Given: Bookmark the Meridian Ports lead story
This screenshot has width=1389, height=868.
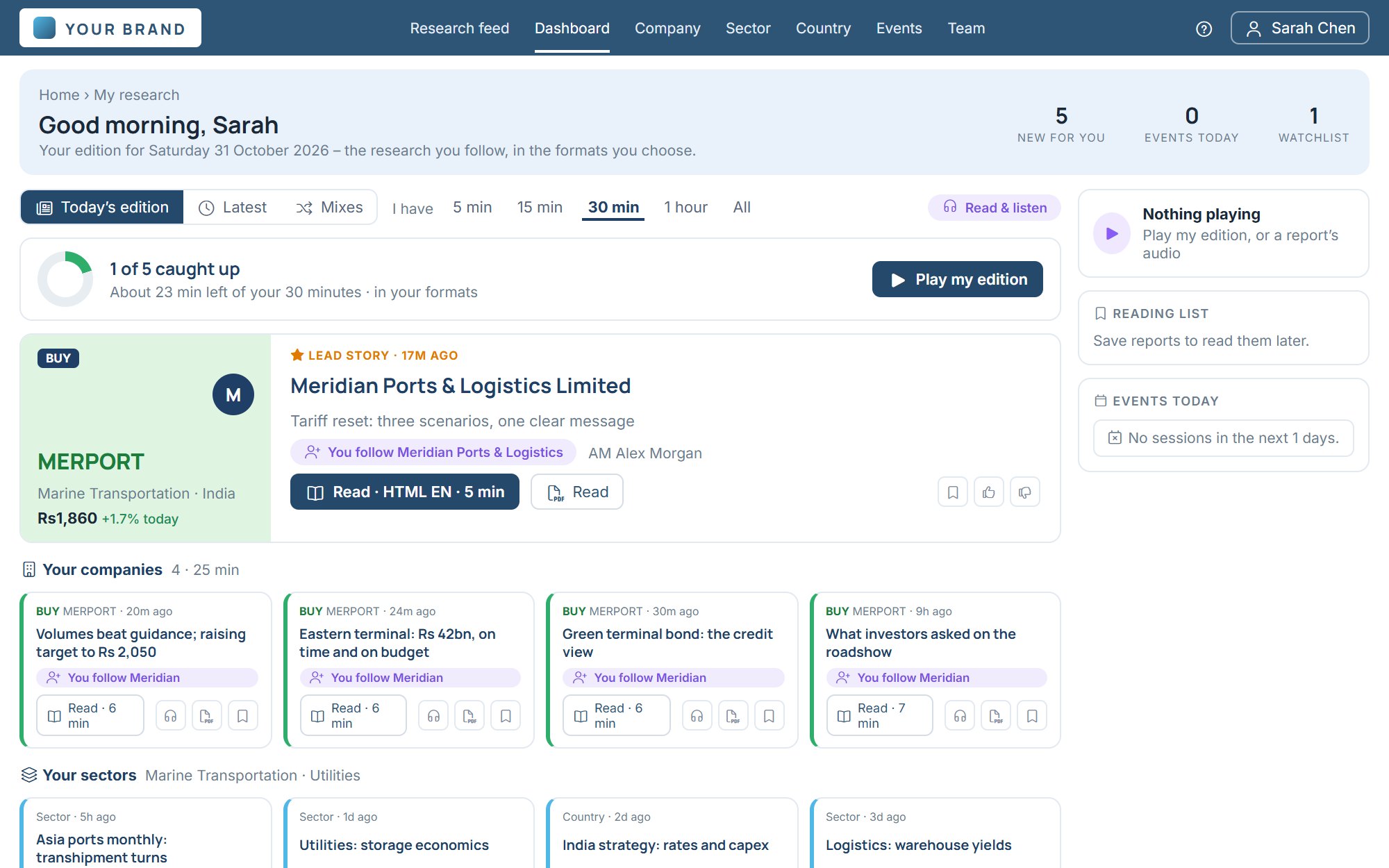Looking at the screenshot, I should 953,492.
